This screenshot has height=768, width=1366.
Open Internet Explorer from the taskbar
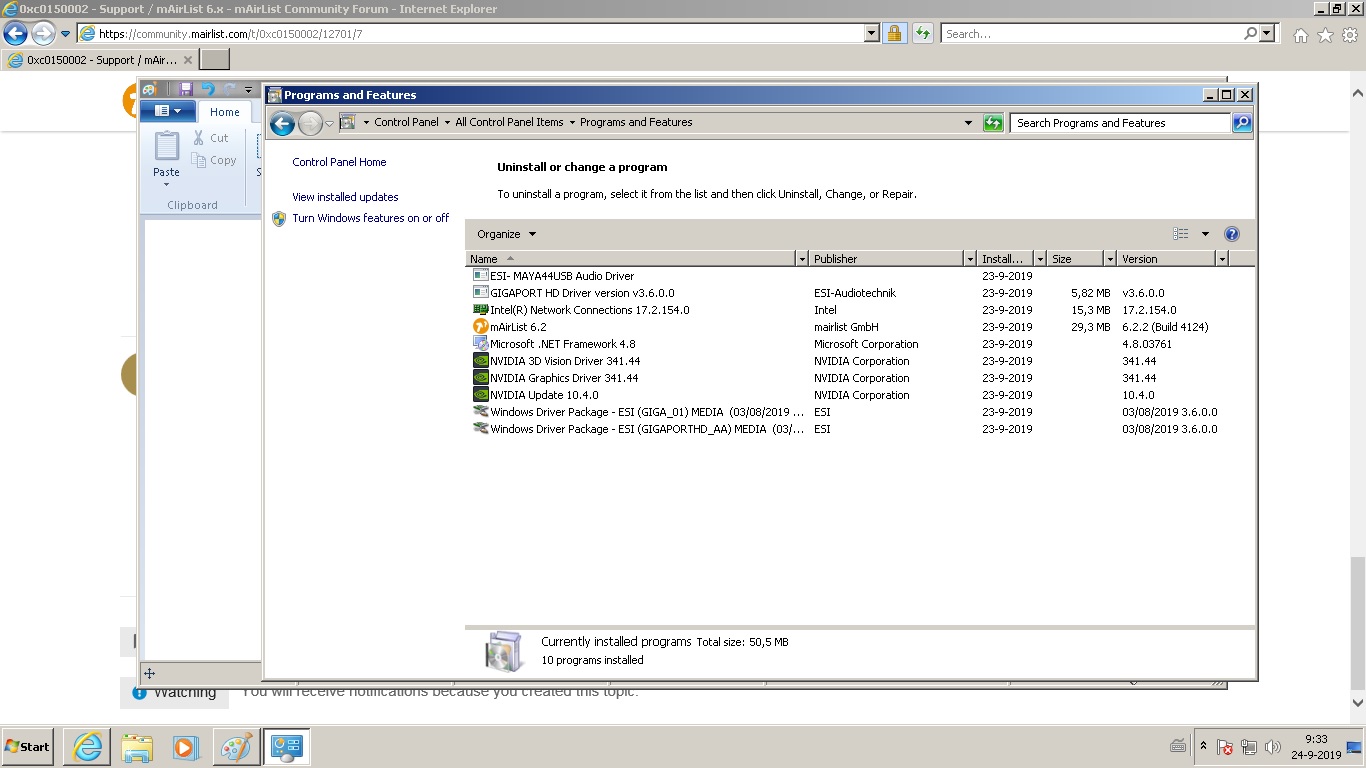[87, 747]
